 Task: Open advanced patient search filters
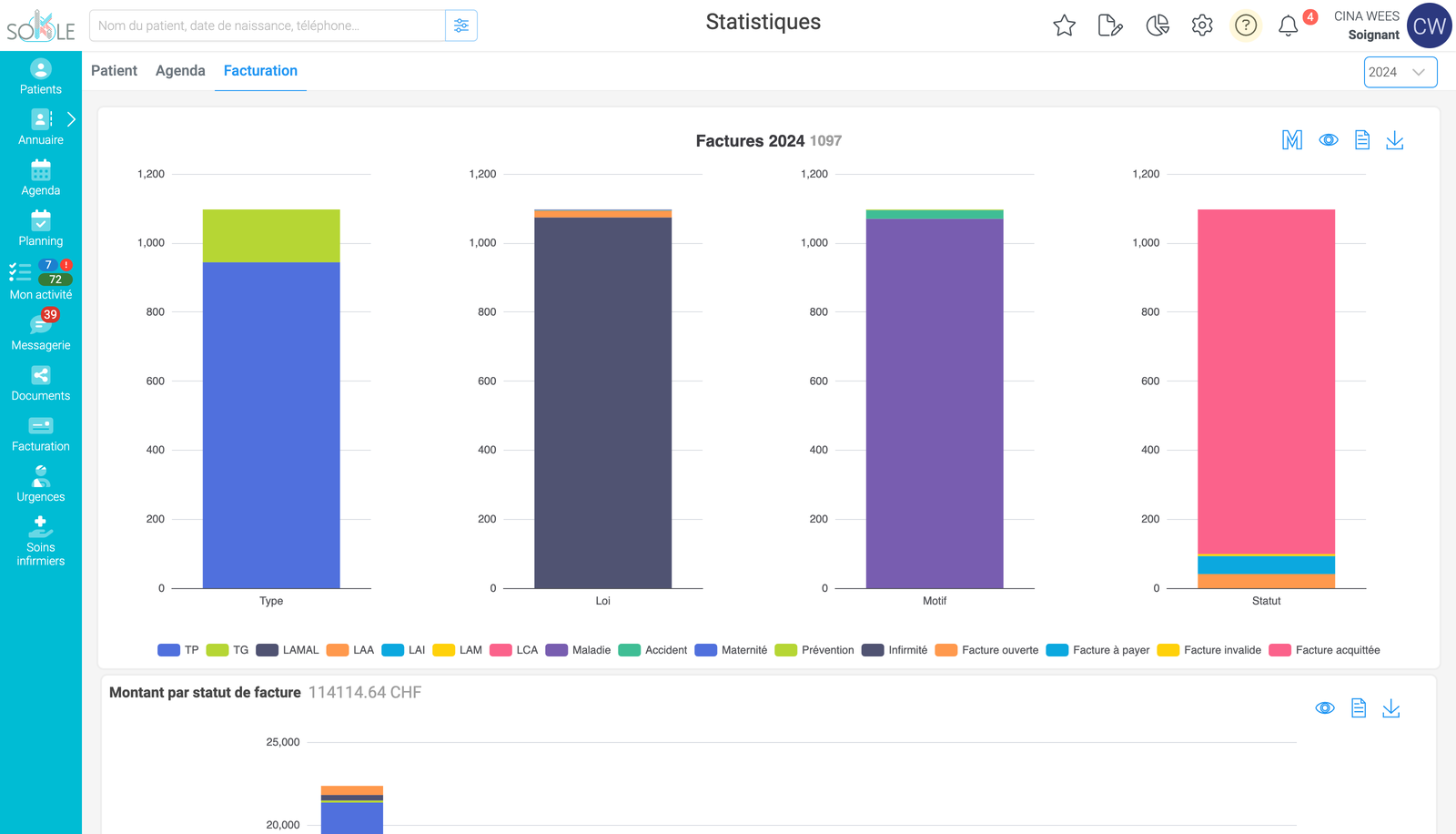coord(461,25)
